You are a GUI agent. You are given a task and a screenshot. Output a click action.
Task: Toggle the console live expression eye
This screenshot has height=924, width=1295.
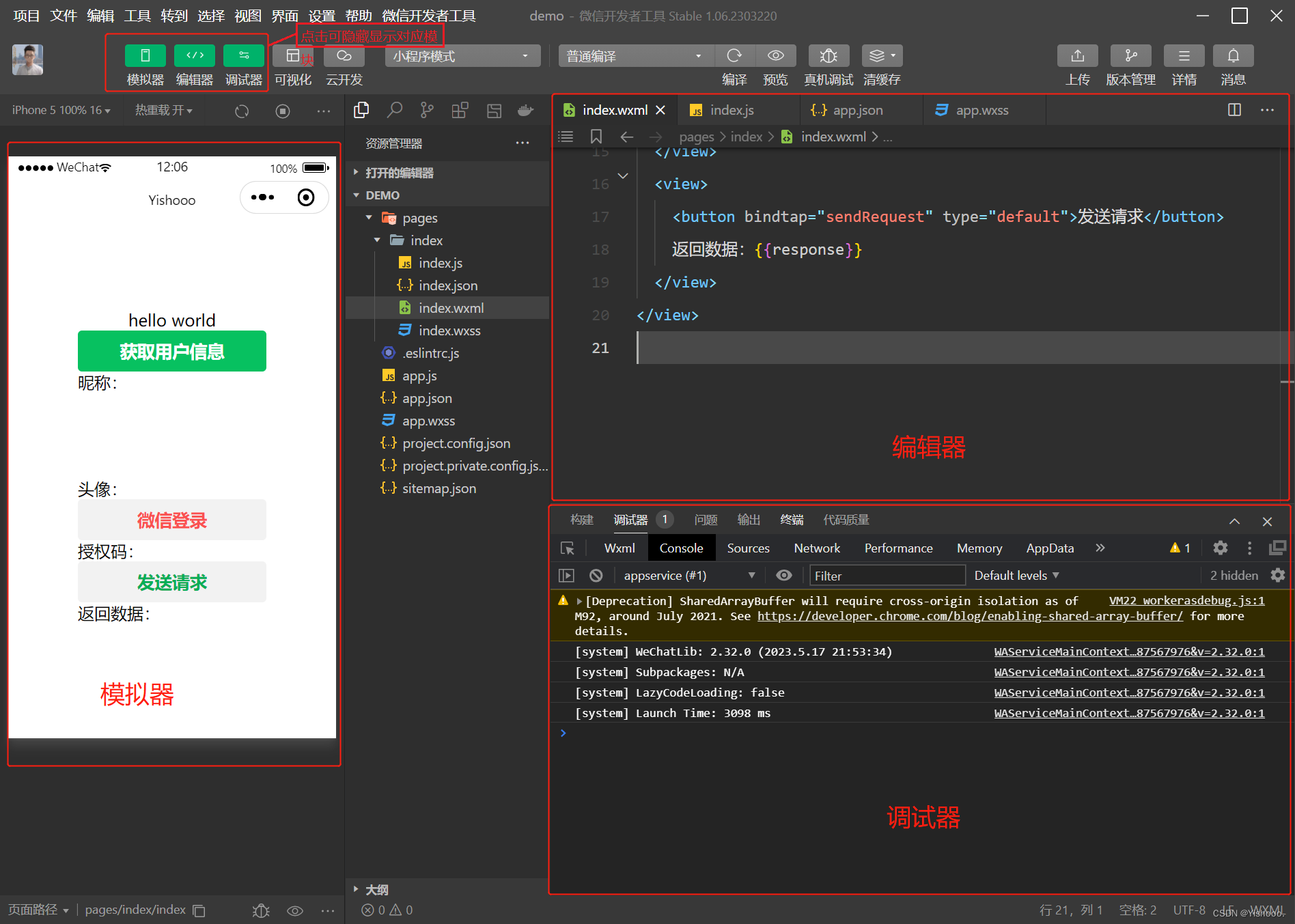point(784,575)
